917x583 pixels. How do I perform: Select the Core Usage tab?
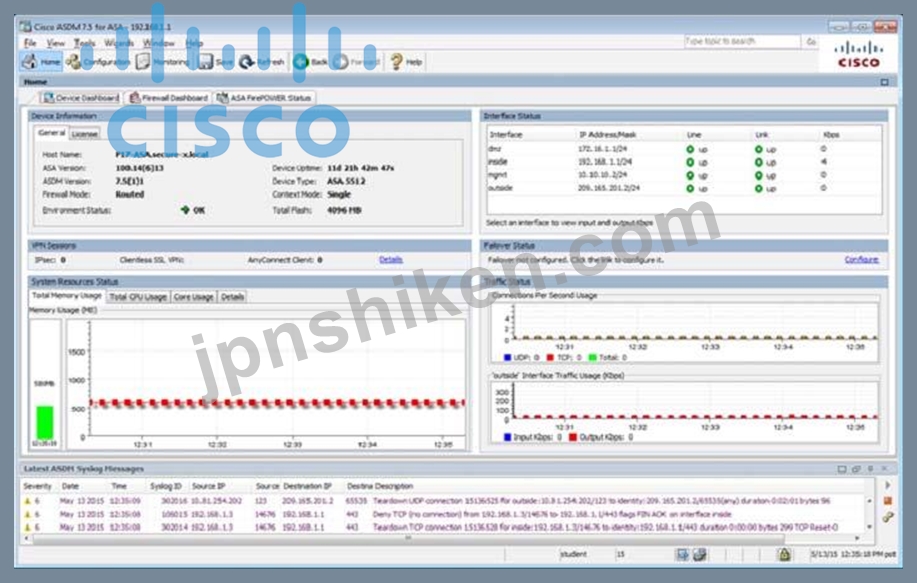pyautogui.click(x=194, y=297)
